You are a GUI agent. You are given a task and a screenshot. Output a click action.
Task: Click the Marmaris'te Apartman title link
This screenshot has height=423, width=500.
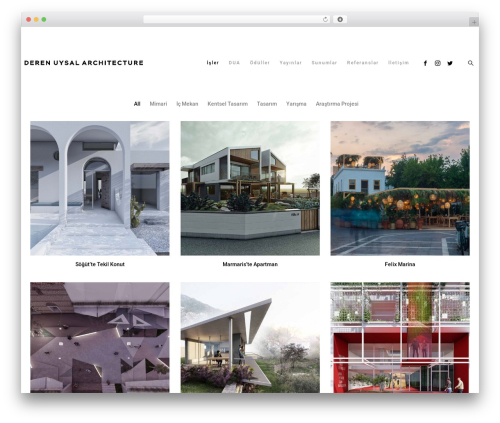click(250, 264)
